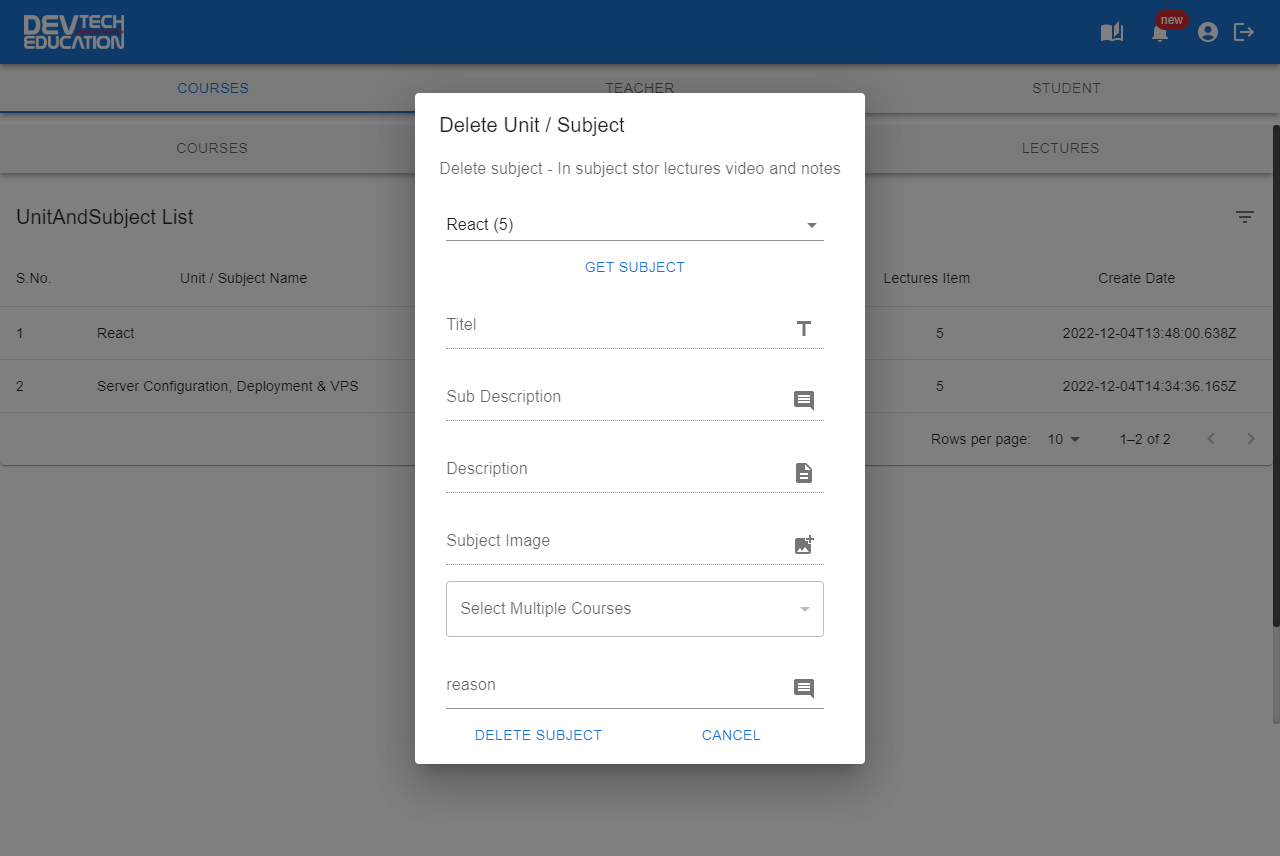Open notifications bell icon
The image size is (1280, 856).
point(1160,34)
